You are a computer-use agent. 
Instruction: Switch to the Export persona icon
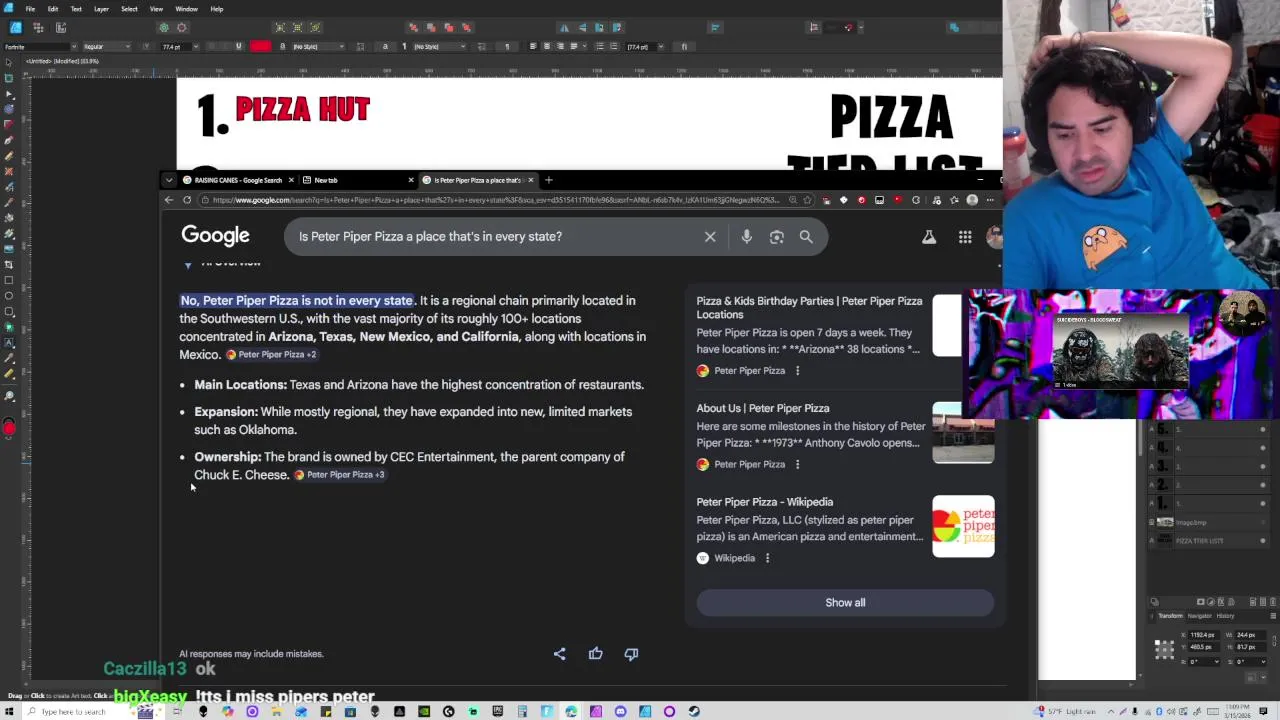[x=61, y=28]
